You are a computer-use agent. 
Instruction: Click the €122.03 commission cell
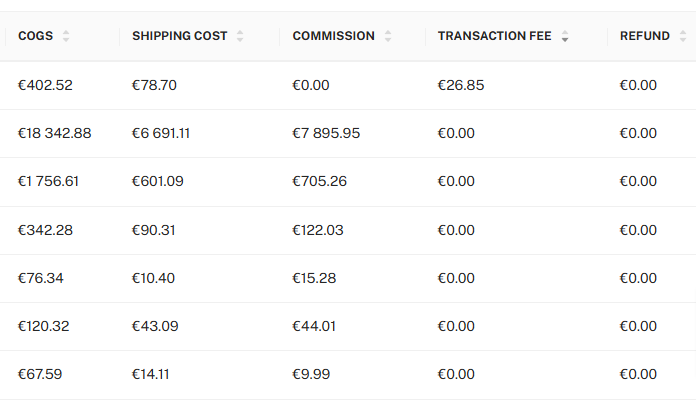(x=318, y=230)
